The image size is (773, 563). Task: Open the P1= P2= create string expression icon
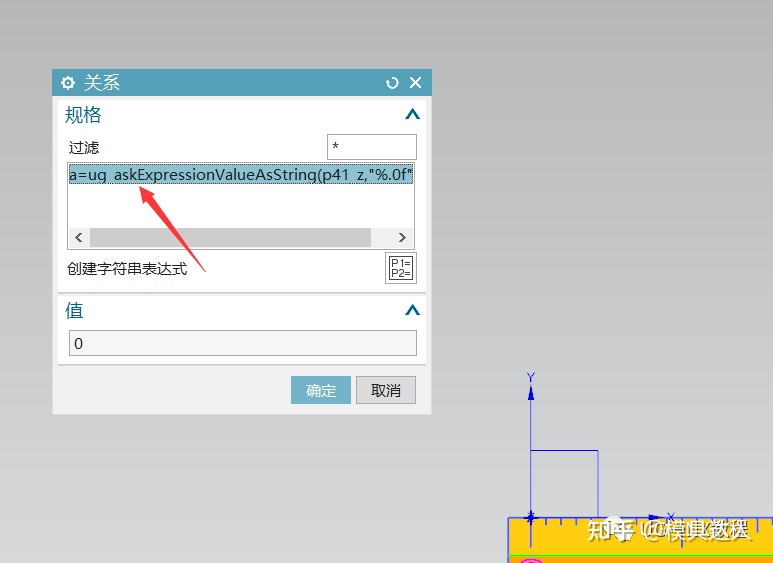401,268
